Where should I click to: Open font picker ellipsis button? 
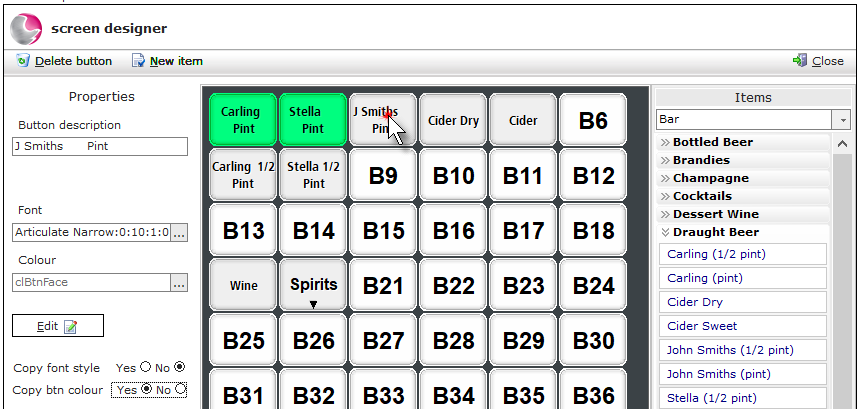pos(180,233)
